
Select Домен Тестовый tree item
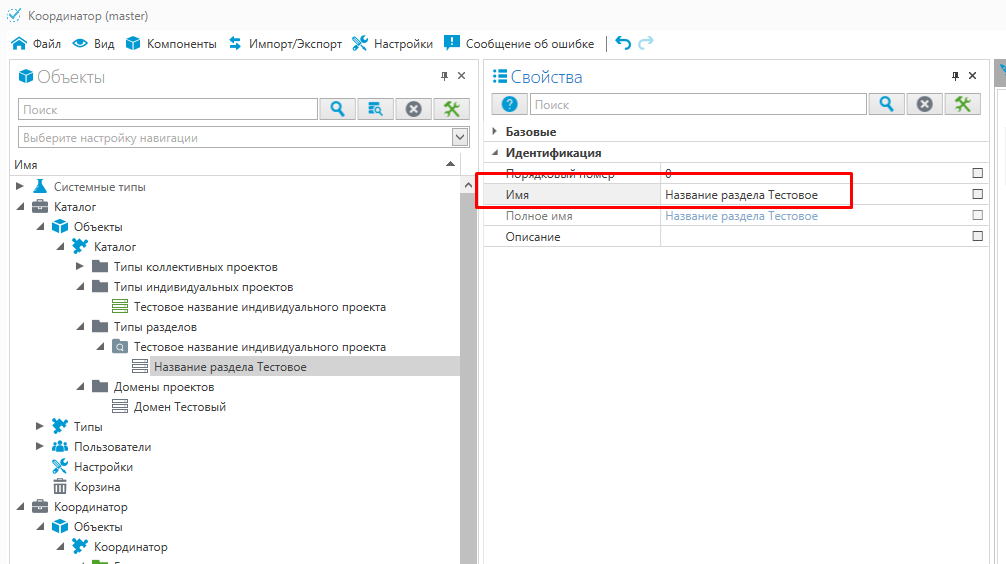179,407
